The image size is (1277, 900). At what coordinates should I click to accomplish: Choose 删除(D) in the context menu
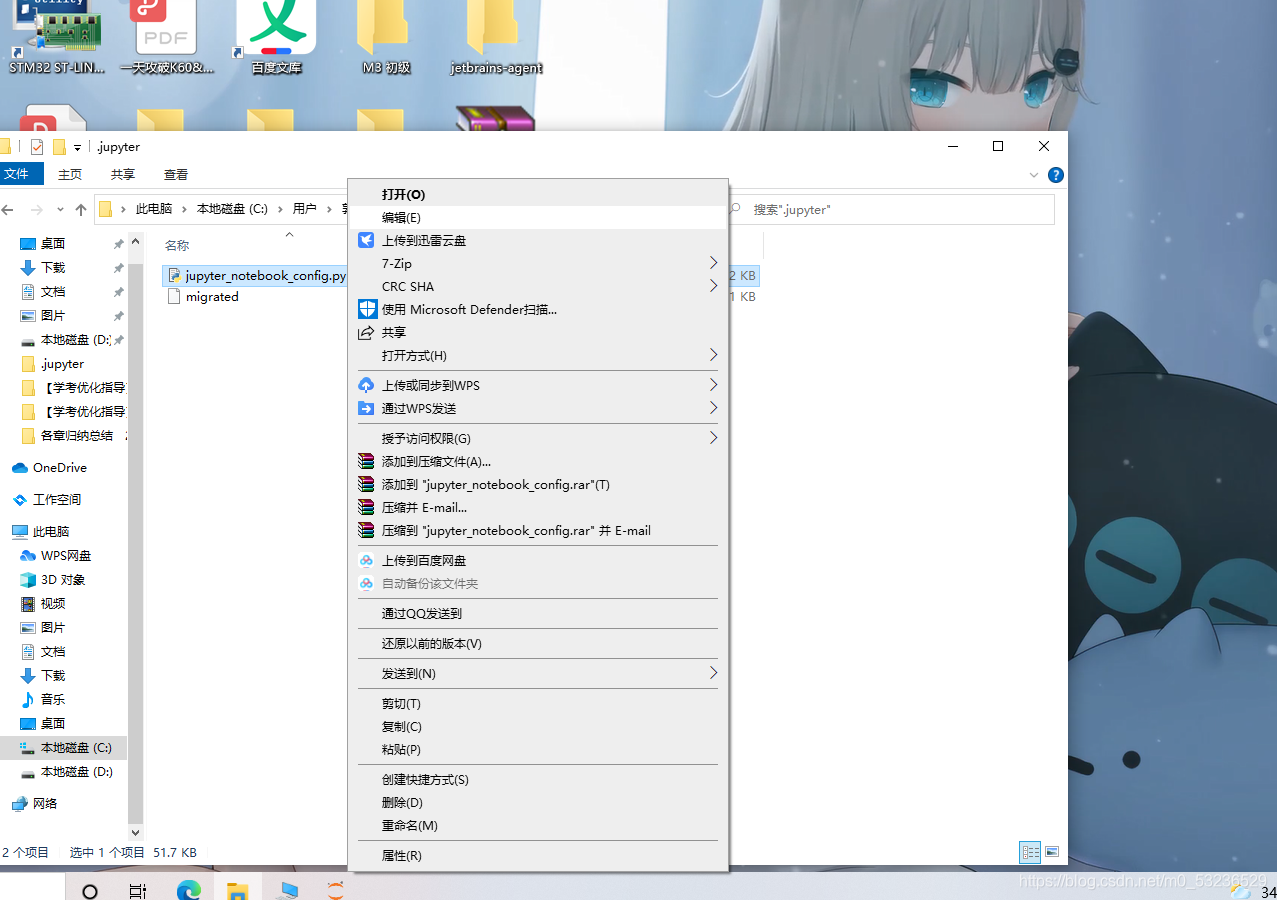[538, 802]
